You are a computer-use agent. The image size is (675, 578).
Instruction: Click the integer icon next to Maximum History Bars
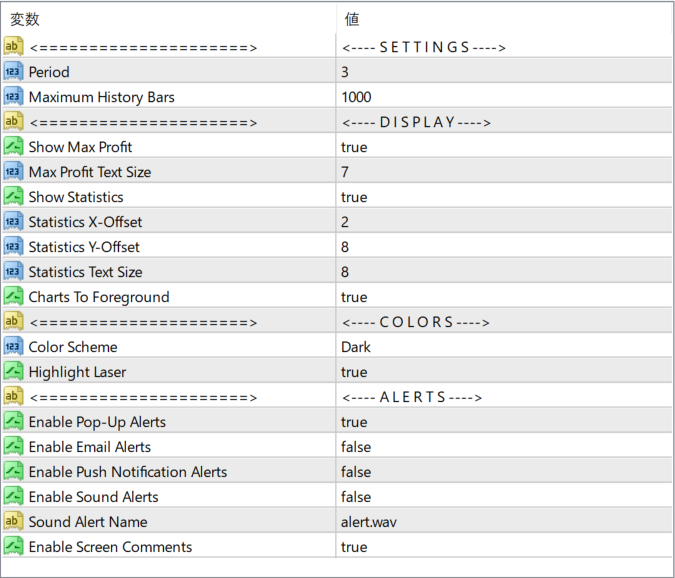13,97
